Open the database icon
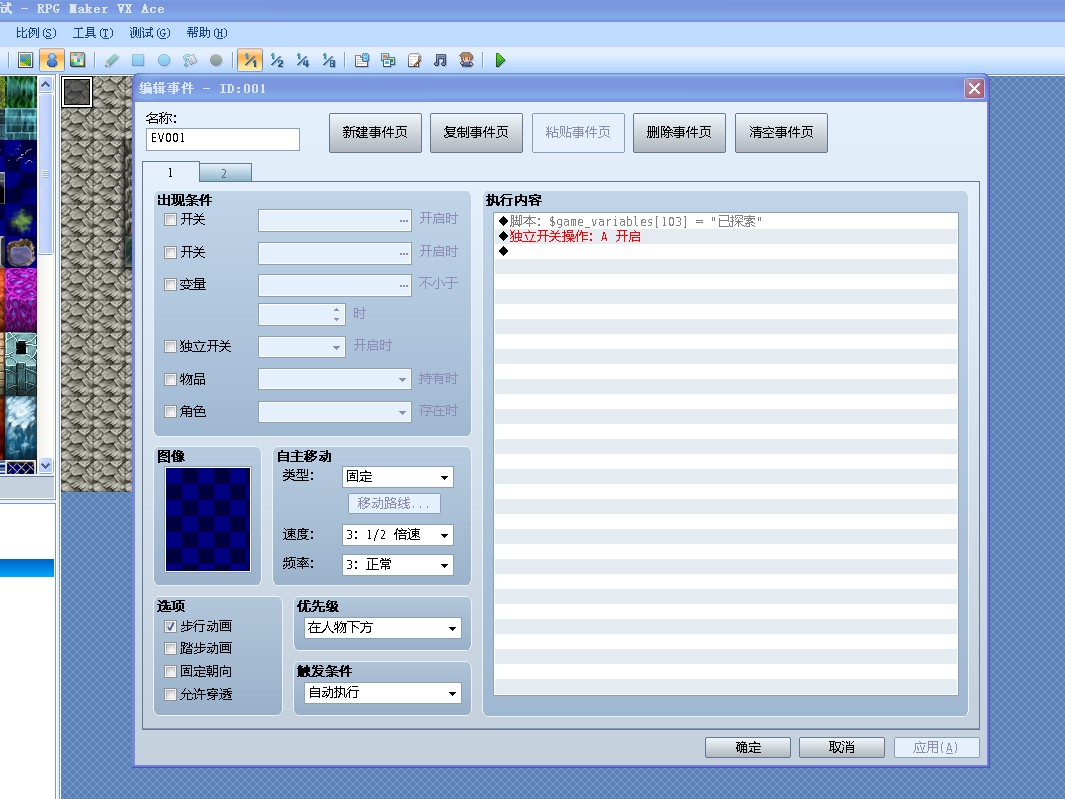Viewport: 1065px width, 799px height. point(362,60)
